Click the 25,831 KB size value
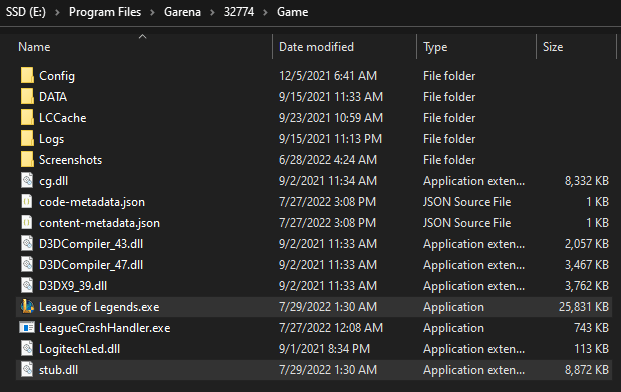The image size is (621, 392). pos(584,307)
